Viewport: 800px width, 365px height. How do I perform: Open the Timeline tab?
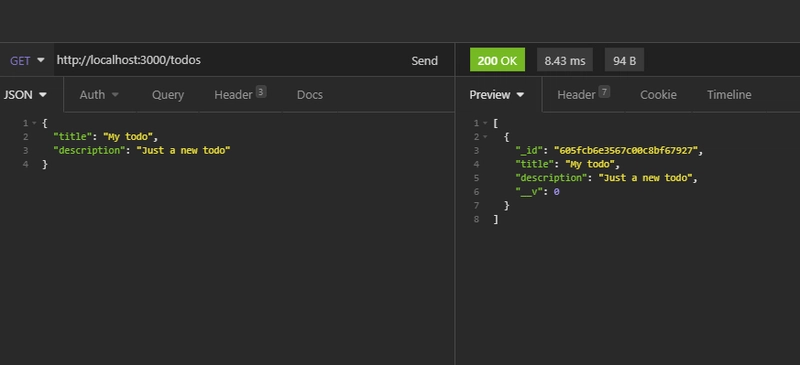(729, 95)
